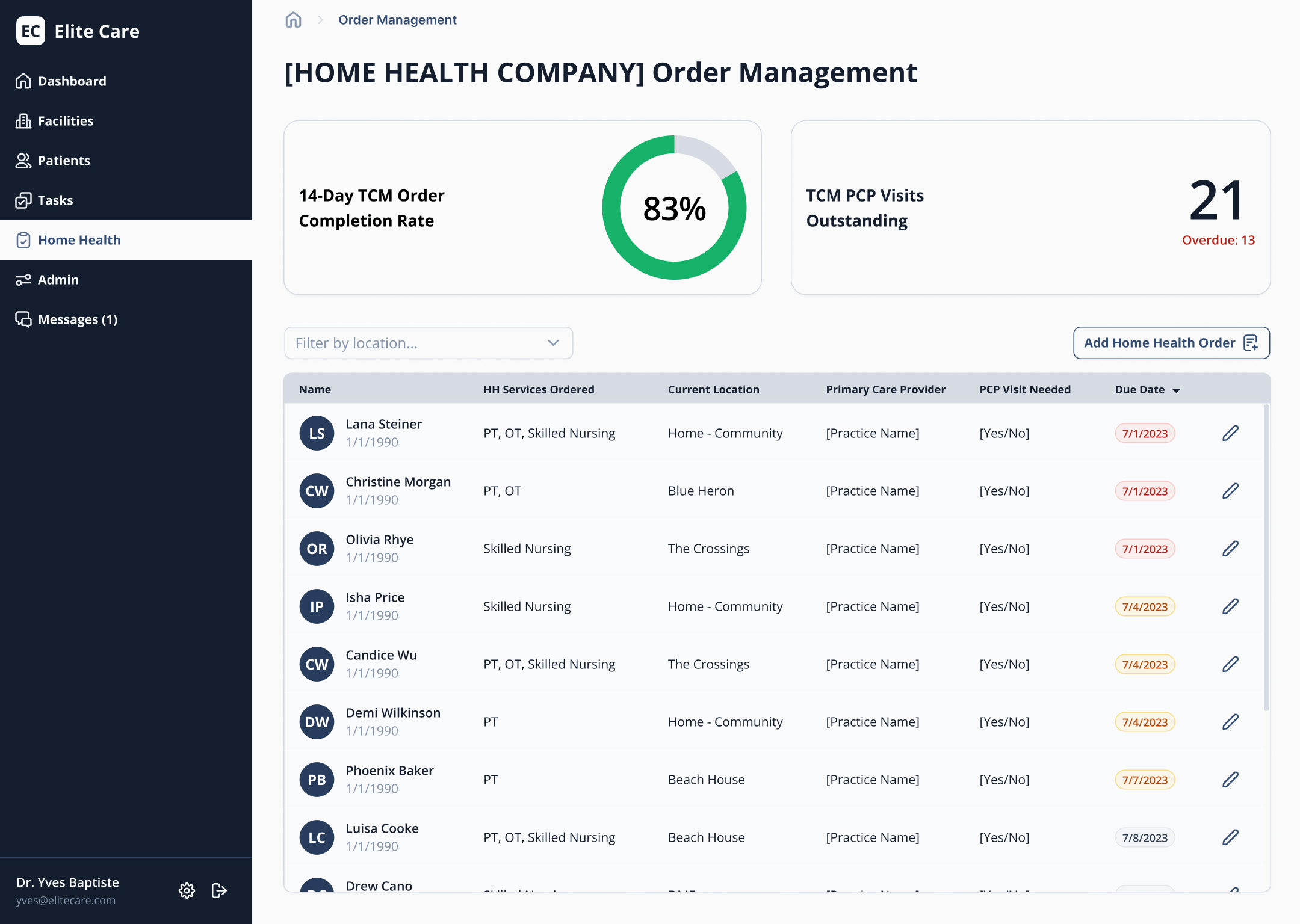Click the Add Home Health Order clipboard icon
This screenshot has height=924, width=1300.
[x=1251, y=343]
